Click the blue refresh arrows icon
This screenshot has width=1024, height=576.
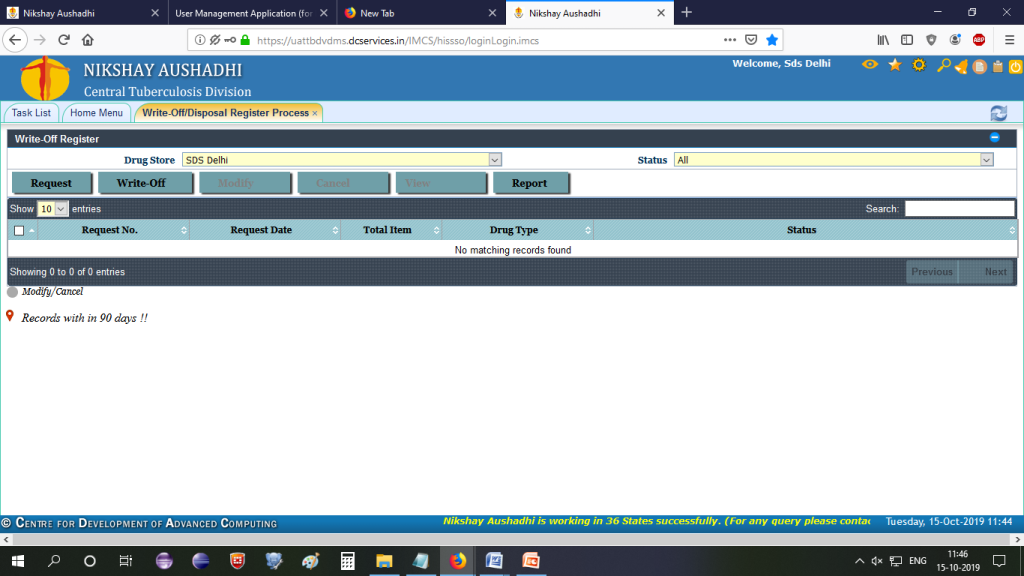tap(999, 113)
